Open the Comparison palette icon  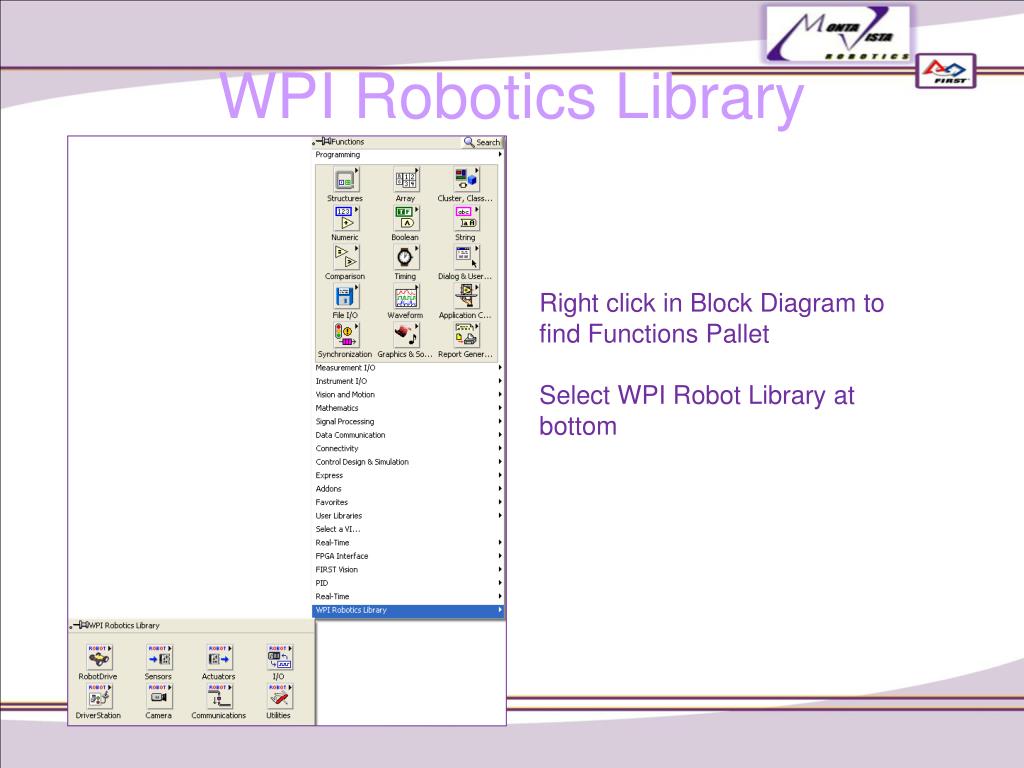(345, 257)
